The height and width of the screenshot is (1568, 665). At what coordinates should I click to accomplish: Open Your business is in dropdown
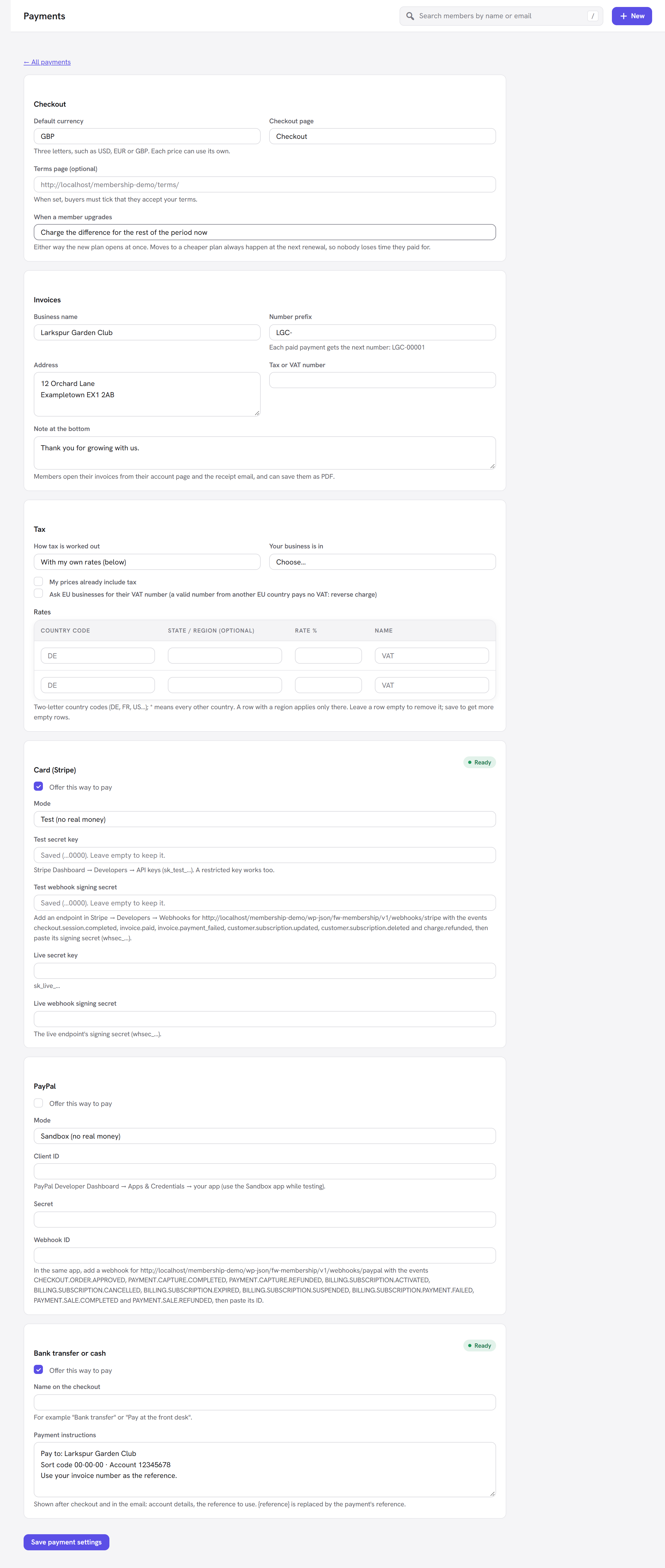(382, 562)
